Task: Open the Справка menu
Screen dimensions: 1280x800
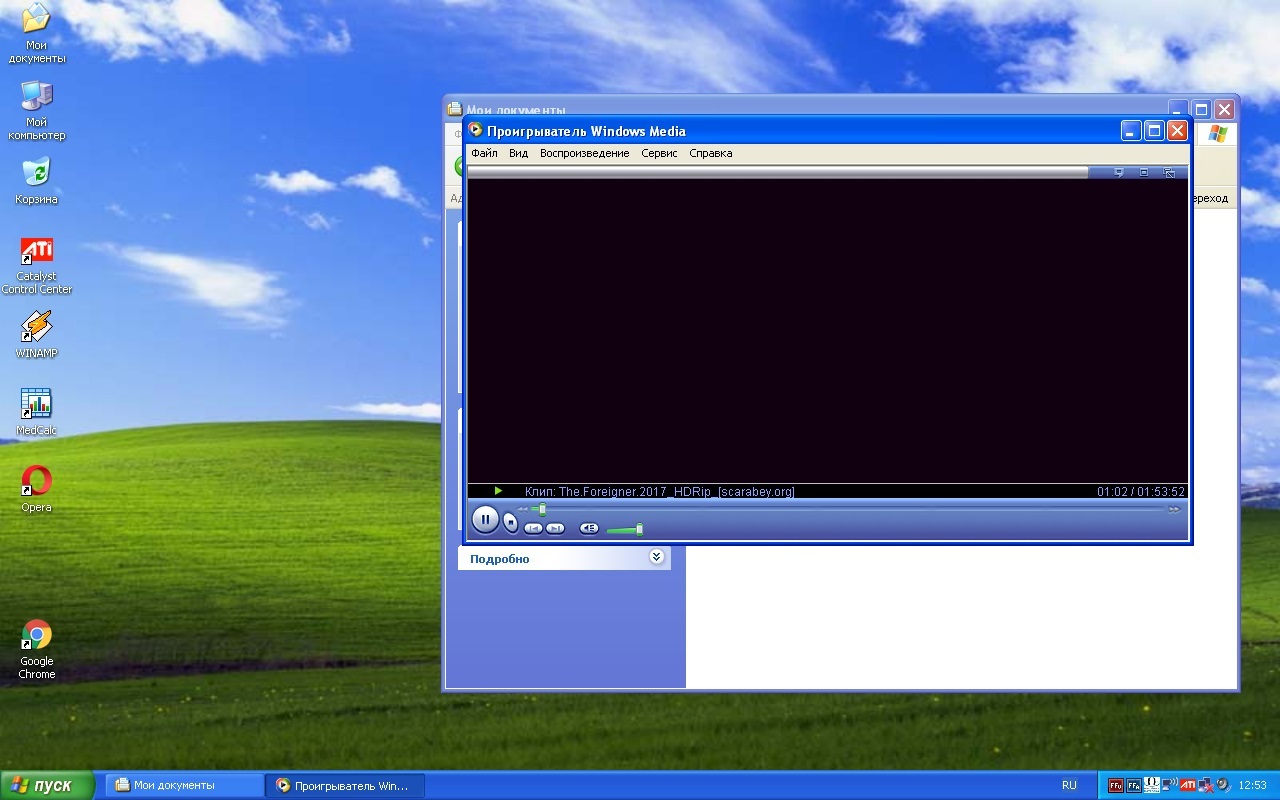Action: tap(711, 153)
